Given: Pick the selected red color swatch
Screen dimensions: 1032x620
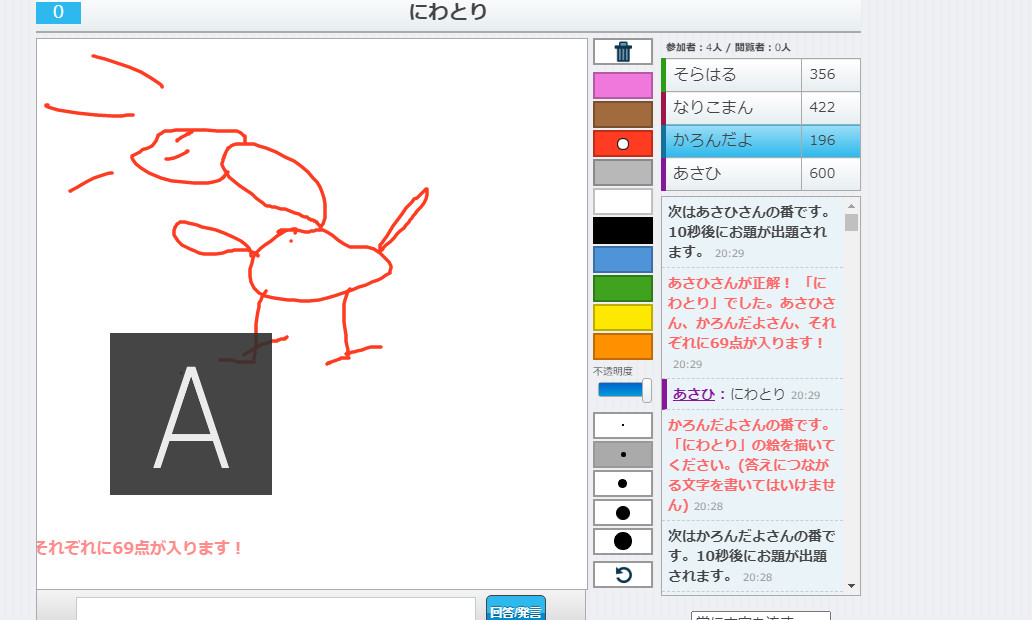Looking at the screenshot, I should 623,143.
